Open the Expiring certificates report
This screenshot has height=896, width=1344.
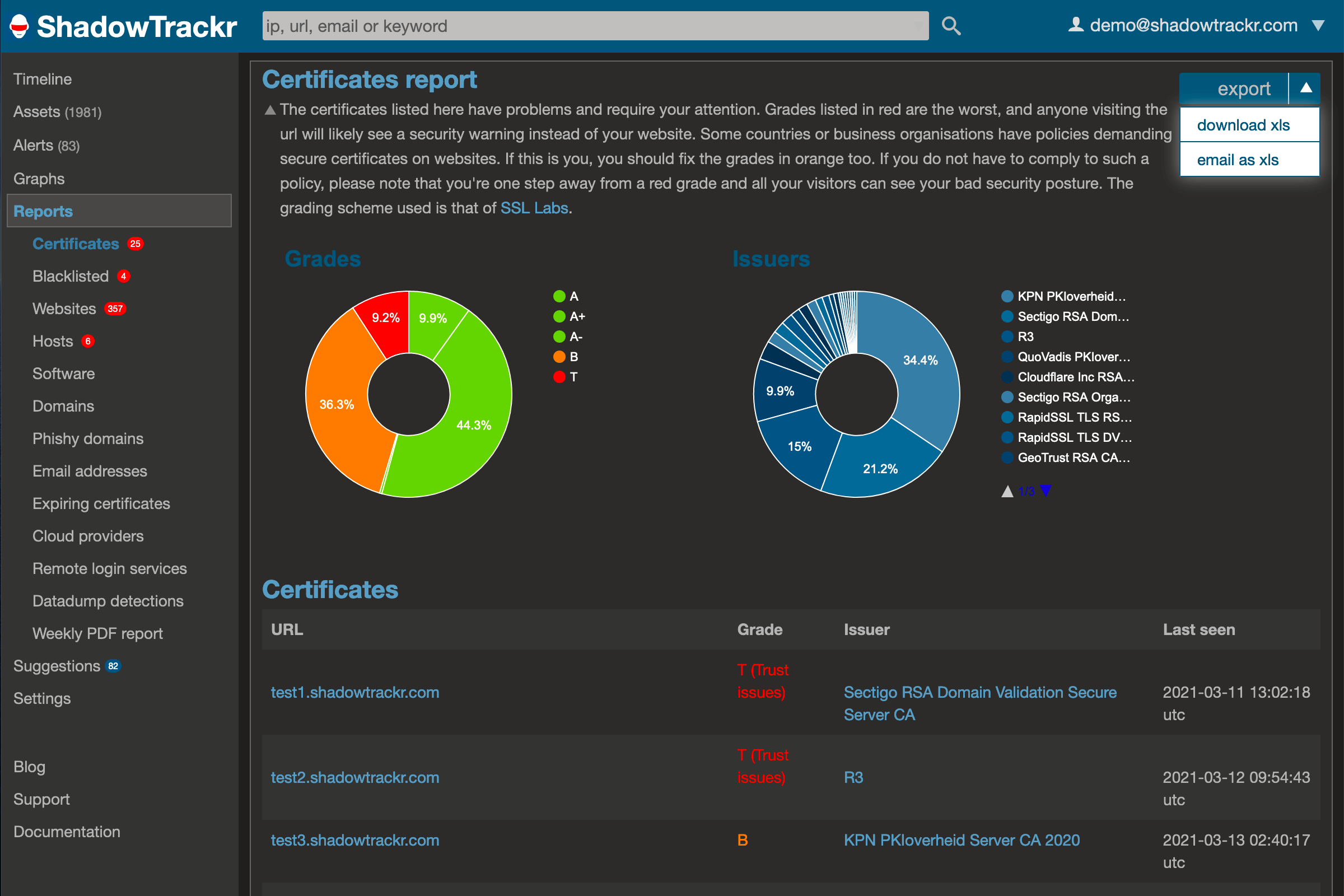coord(101,503)
